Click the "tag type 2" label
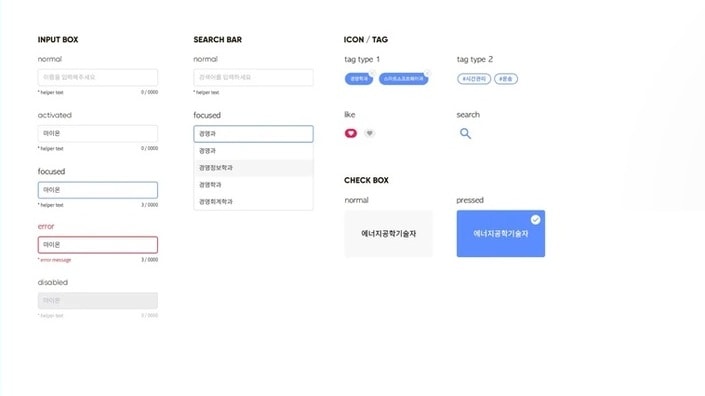 pyautogui.click(x=475, y=59)
